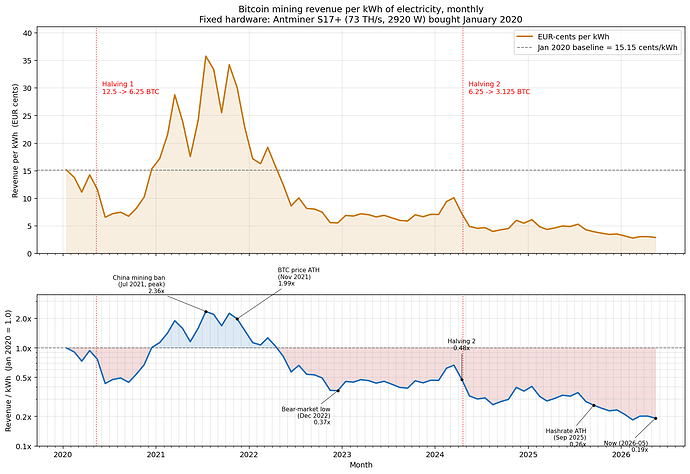Click the '12.5 -> 6.25 BTC' annotation

click(131, 92)
